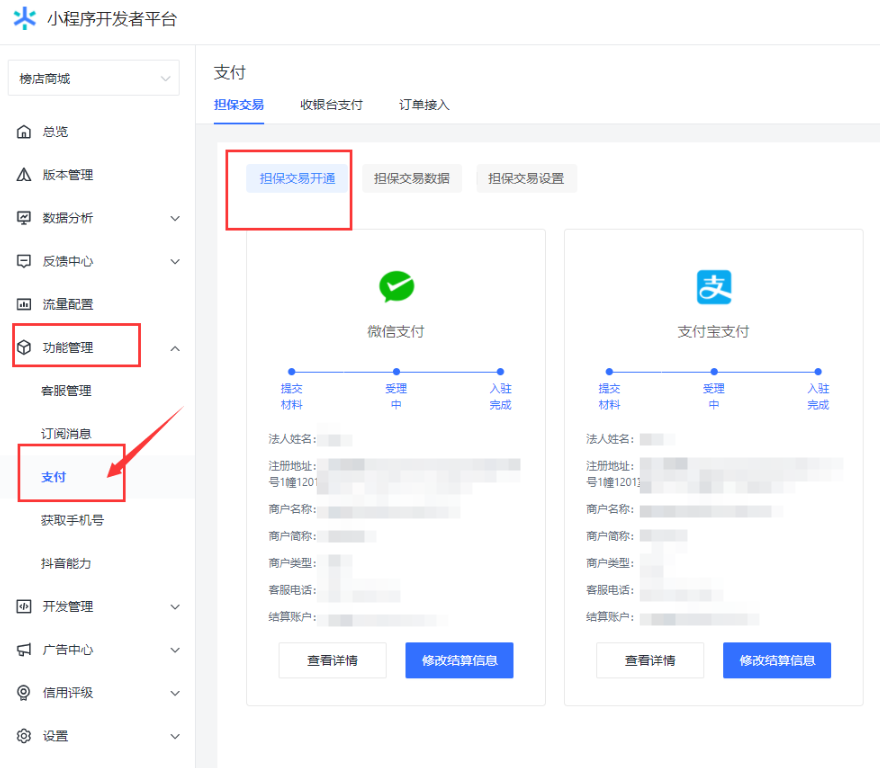Open 客服管理 submenu item

[66, 391]
